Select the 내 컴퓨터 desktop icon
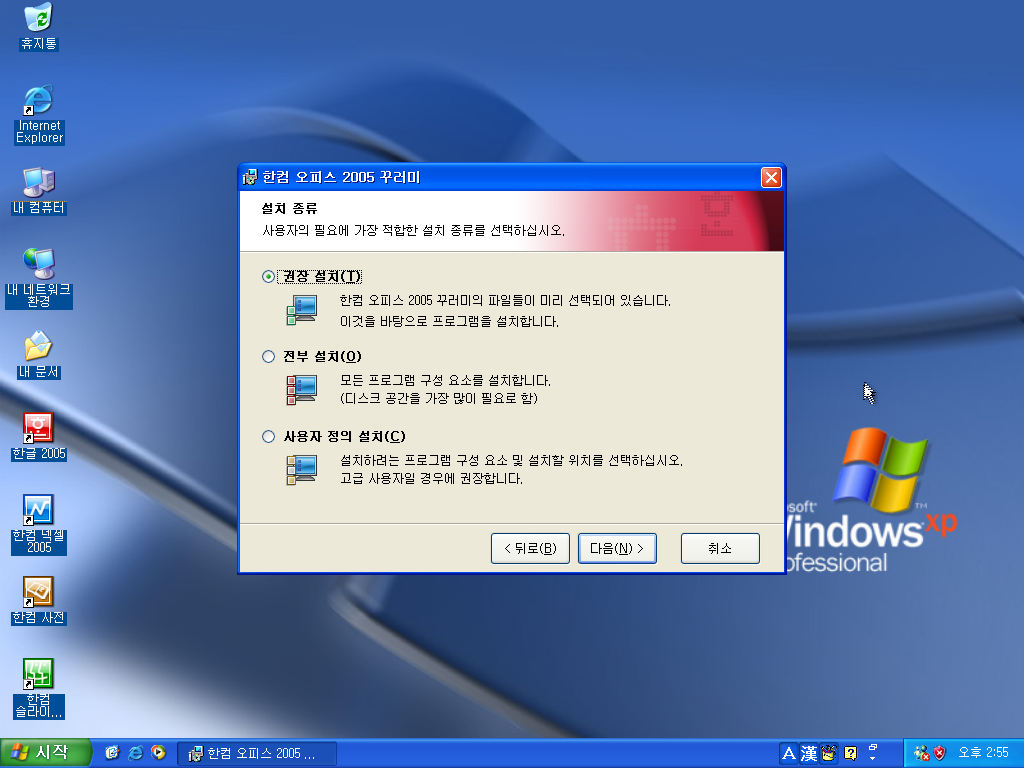This screenshot has height=768, width=1024. [39, 191]
